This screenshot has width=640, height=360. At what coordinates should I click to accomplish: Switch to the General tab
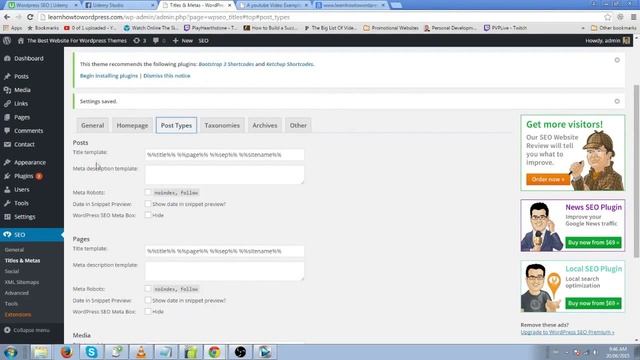pyautogui.click(x=93, y=125)
